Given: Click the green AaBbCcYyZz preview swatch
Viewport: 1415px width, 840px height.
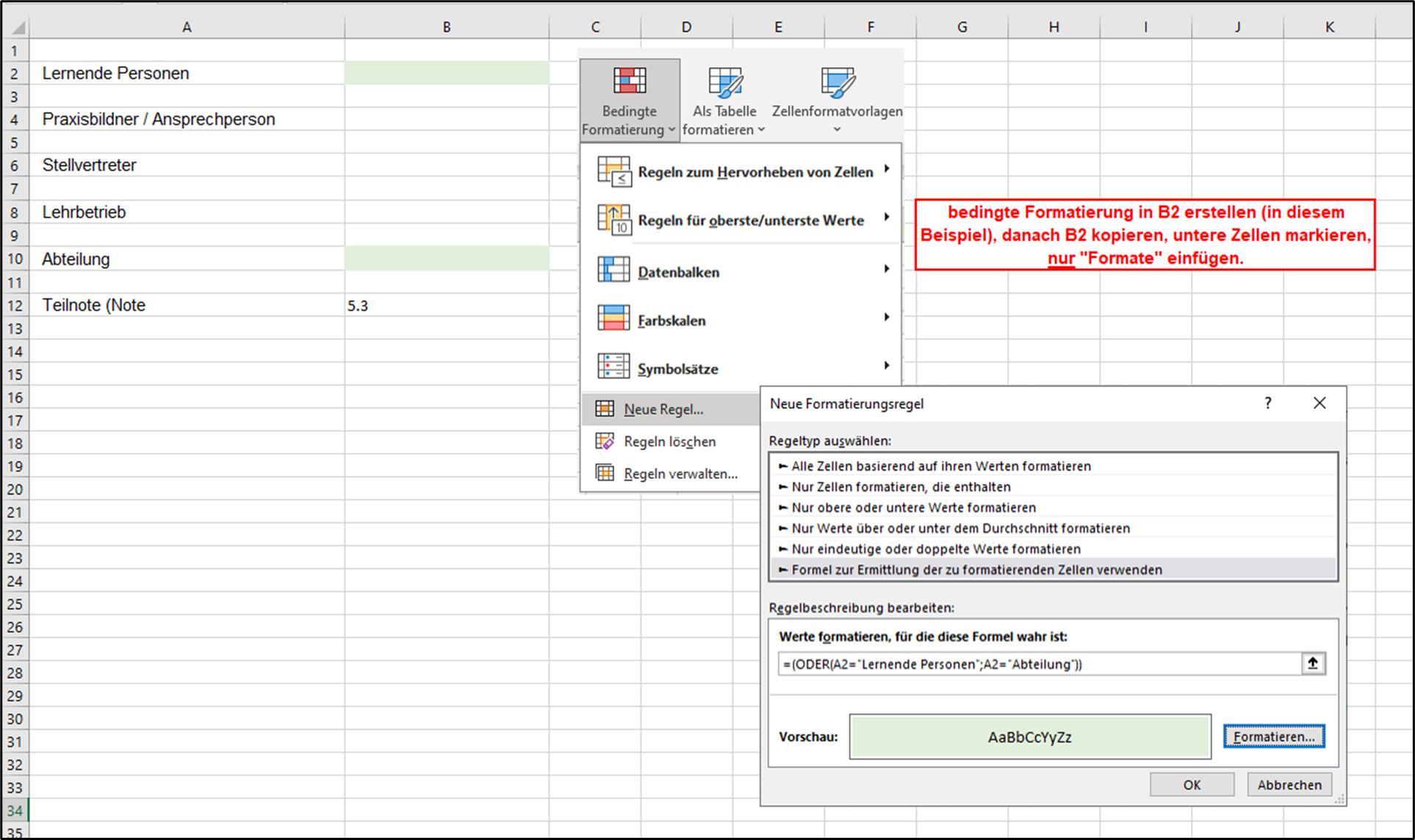Looking at the screenshot, I should point(1030,736).
